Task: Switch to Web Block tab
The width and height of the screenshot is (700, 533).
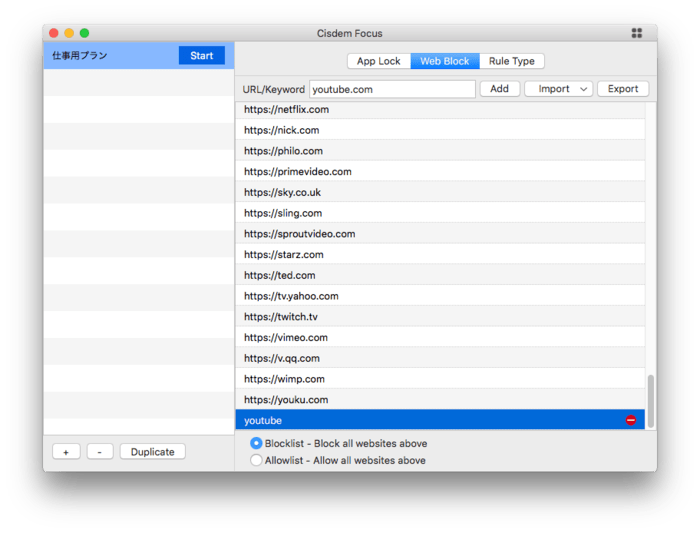Action: click(445, 61)
